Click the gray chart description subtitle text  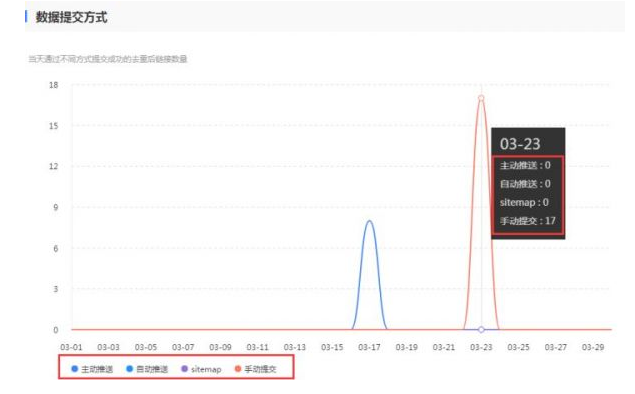pos(108,59)
